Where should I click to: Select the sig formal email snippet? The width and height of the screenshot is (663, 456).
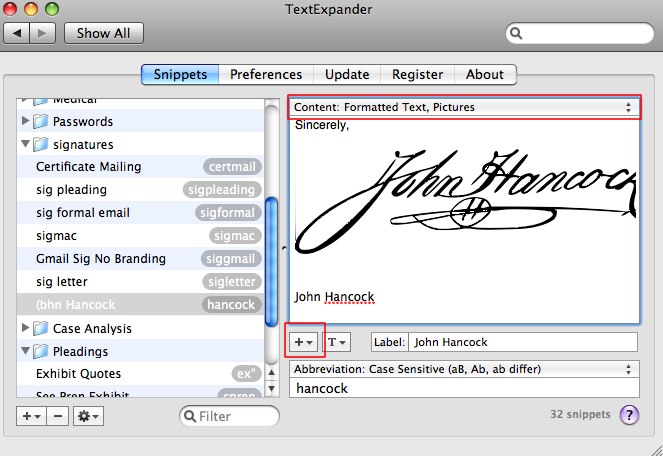83,213
